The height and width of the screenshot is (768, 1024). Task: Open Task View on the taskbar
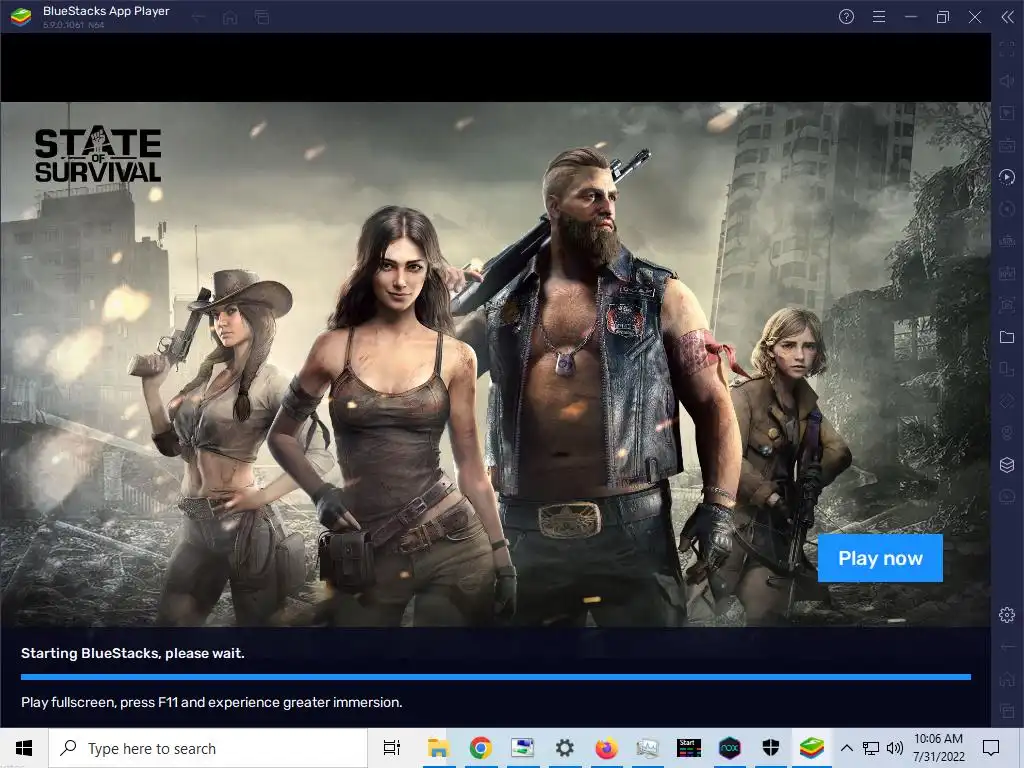click(391, 748)
